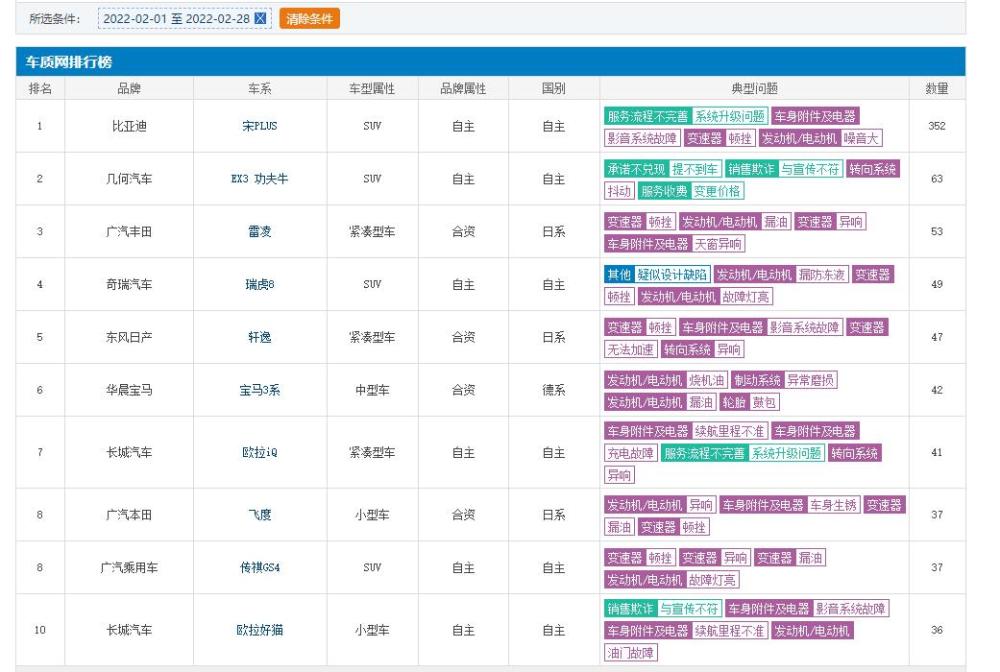The width and height of the screenshot is (1000, 672).
Task: Click the 故障灯亮 tag in 瑞虎8 row
Action: pos(745,296)
